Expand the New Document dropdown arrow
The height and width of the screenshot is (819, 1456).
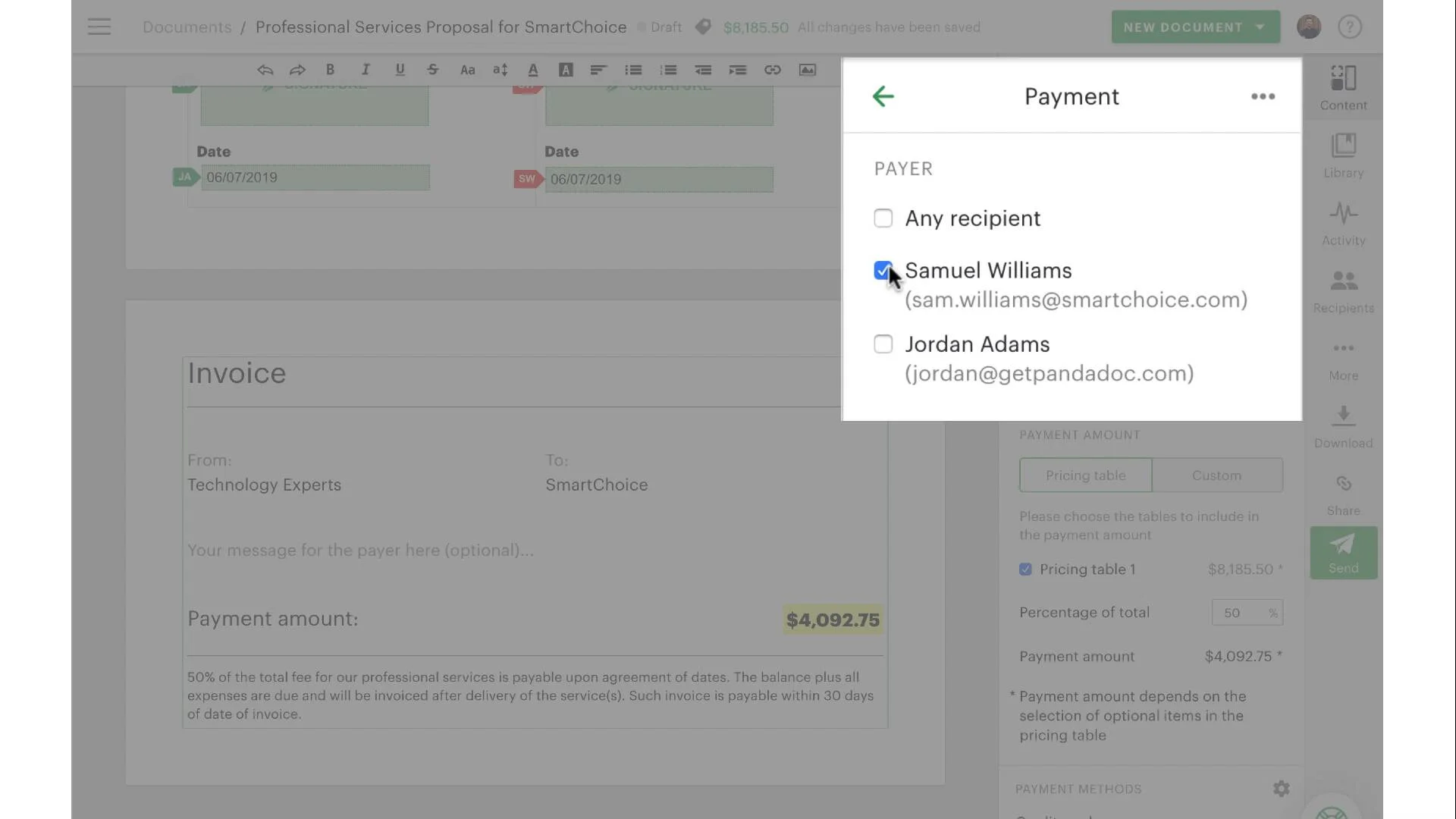pos(1260,27)
